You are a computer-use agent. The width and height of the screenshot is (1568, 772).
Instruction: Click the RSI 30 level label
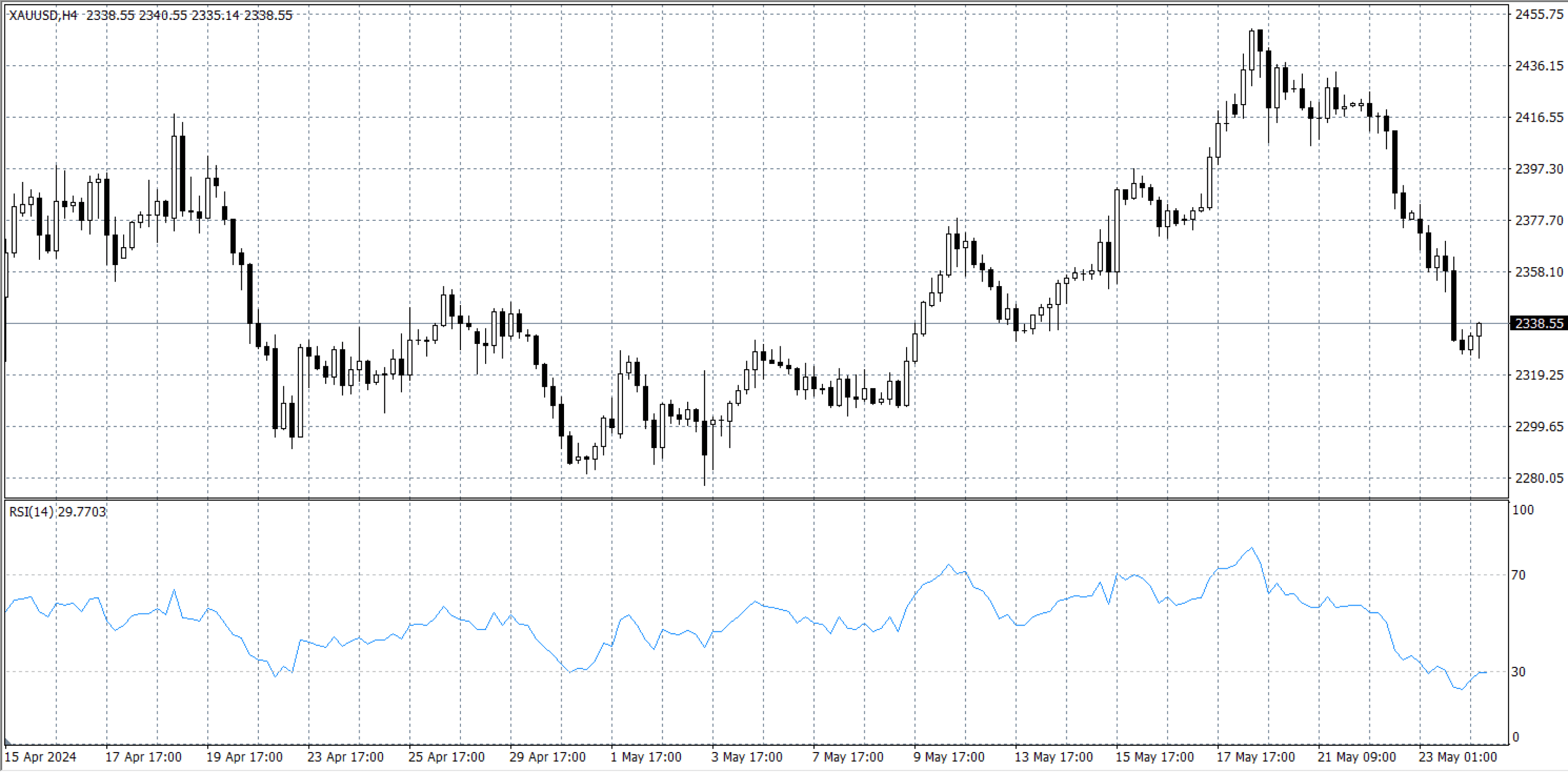point(1519,672)
